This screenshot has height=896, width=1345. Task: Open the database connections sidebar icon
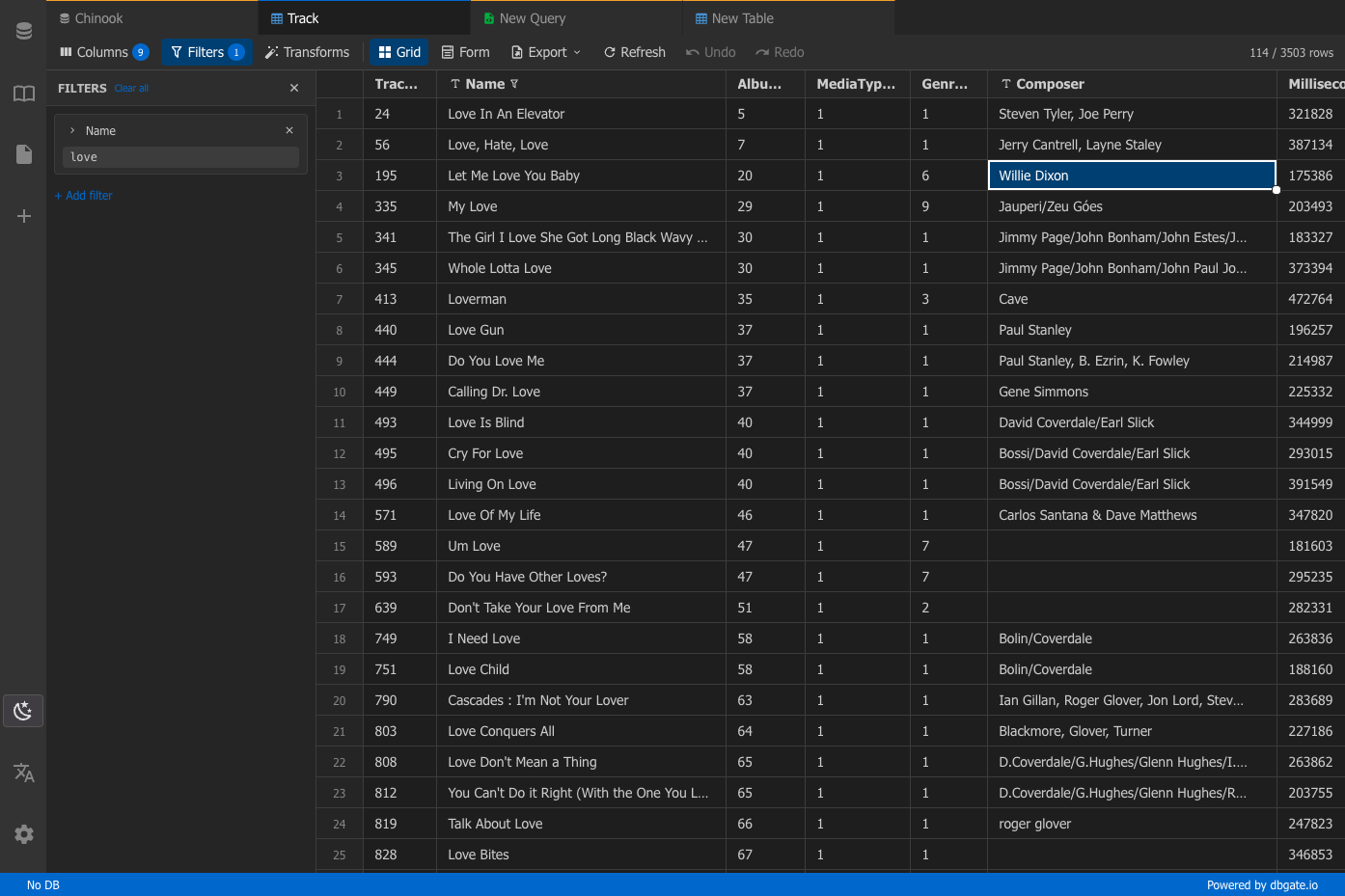tap(24, 32)
